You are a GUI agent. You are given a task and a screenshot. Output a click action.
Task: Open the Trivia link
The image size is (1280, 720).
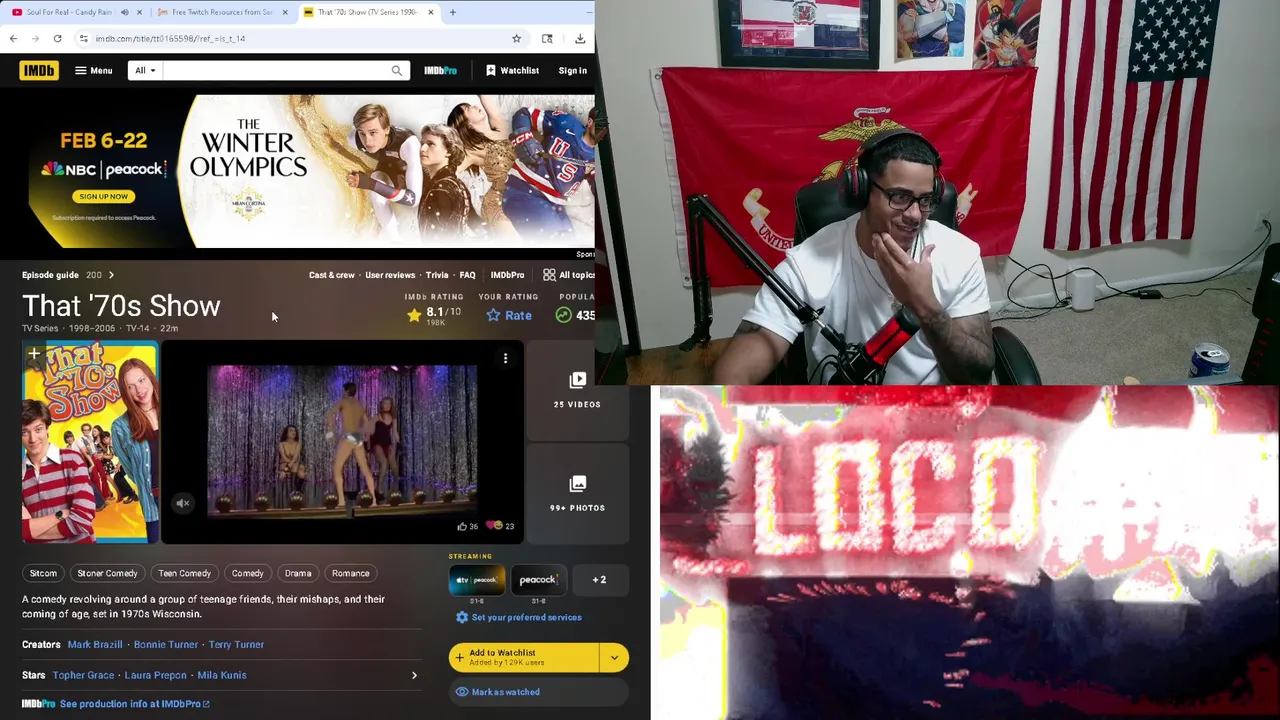pyautogui.click(x=437, y=275)
